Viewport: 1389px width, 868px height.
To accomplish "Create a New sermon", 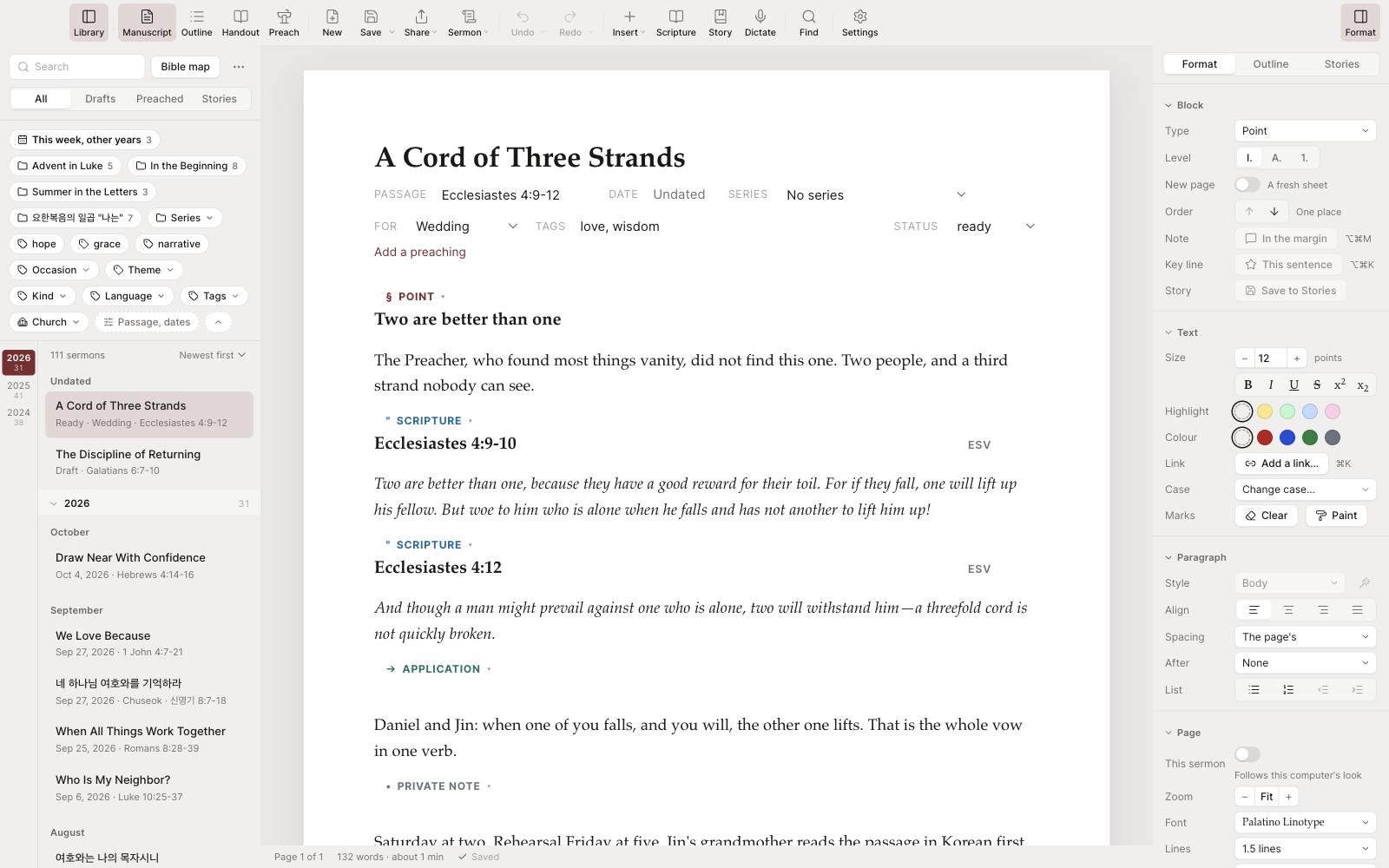I will [332, 23].
